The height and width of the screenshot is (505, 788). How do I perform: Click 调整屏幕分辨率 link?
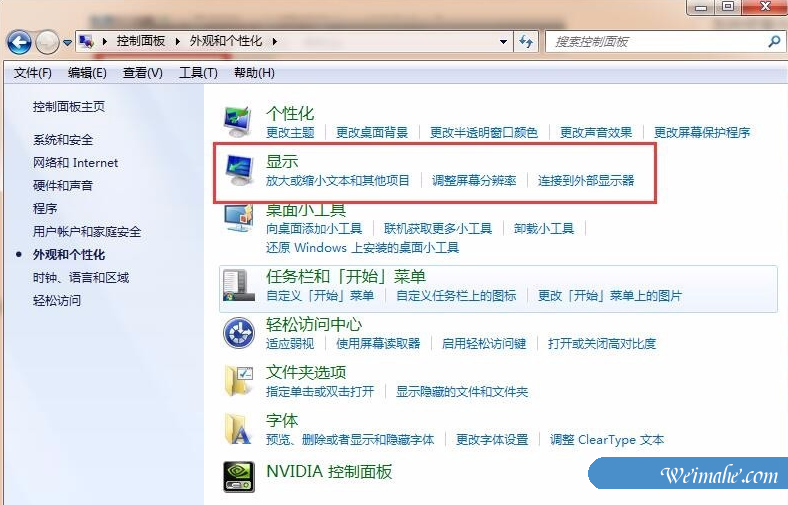coord(474,181)
